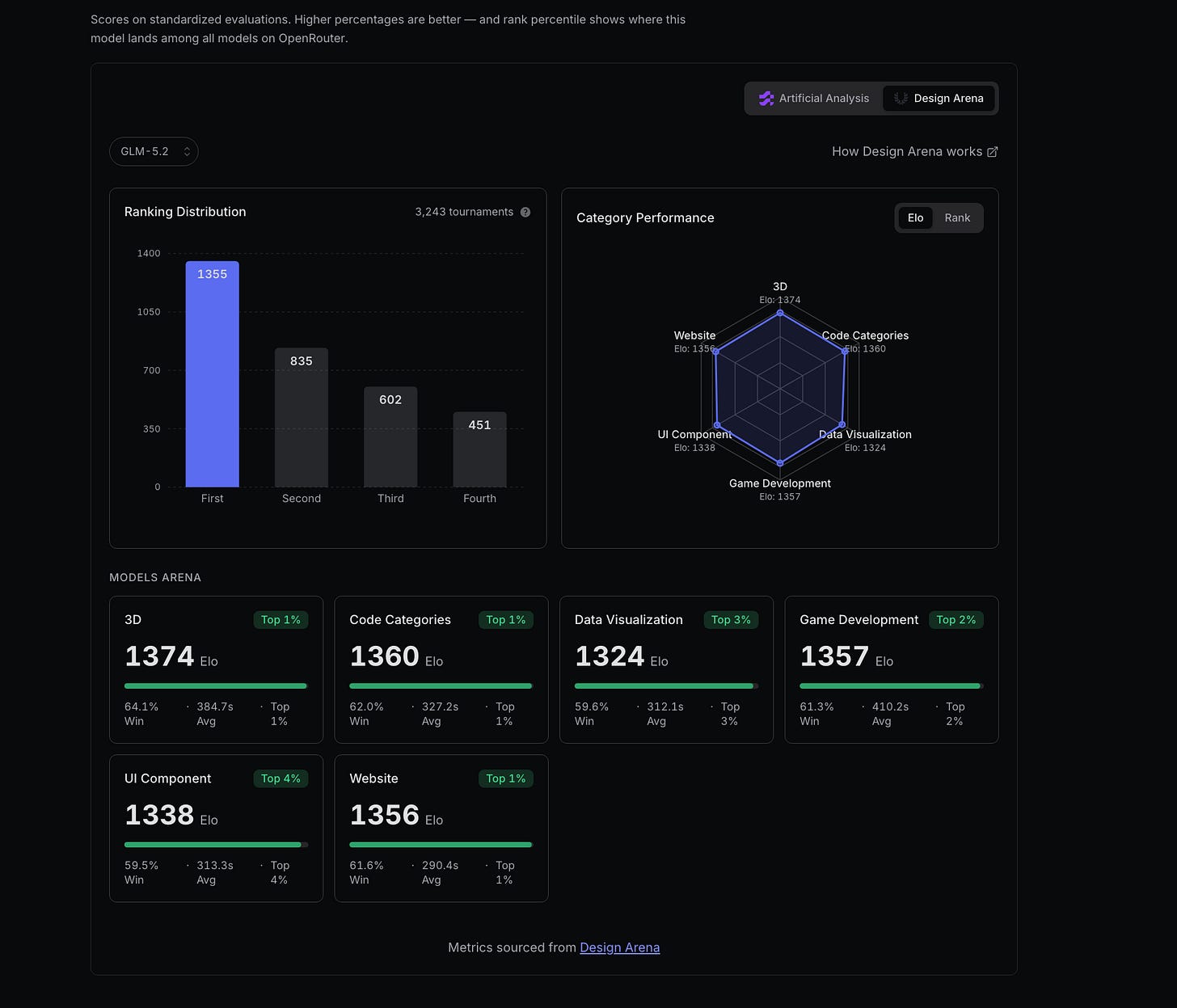Toggle Category Performance to Rank view
This screenshot has height=1008, width=1177.
(957, 218)
